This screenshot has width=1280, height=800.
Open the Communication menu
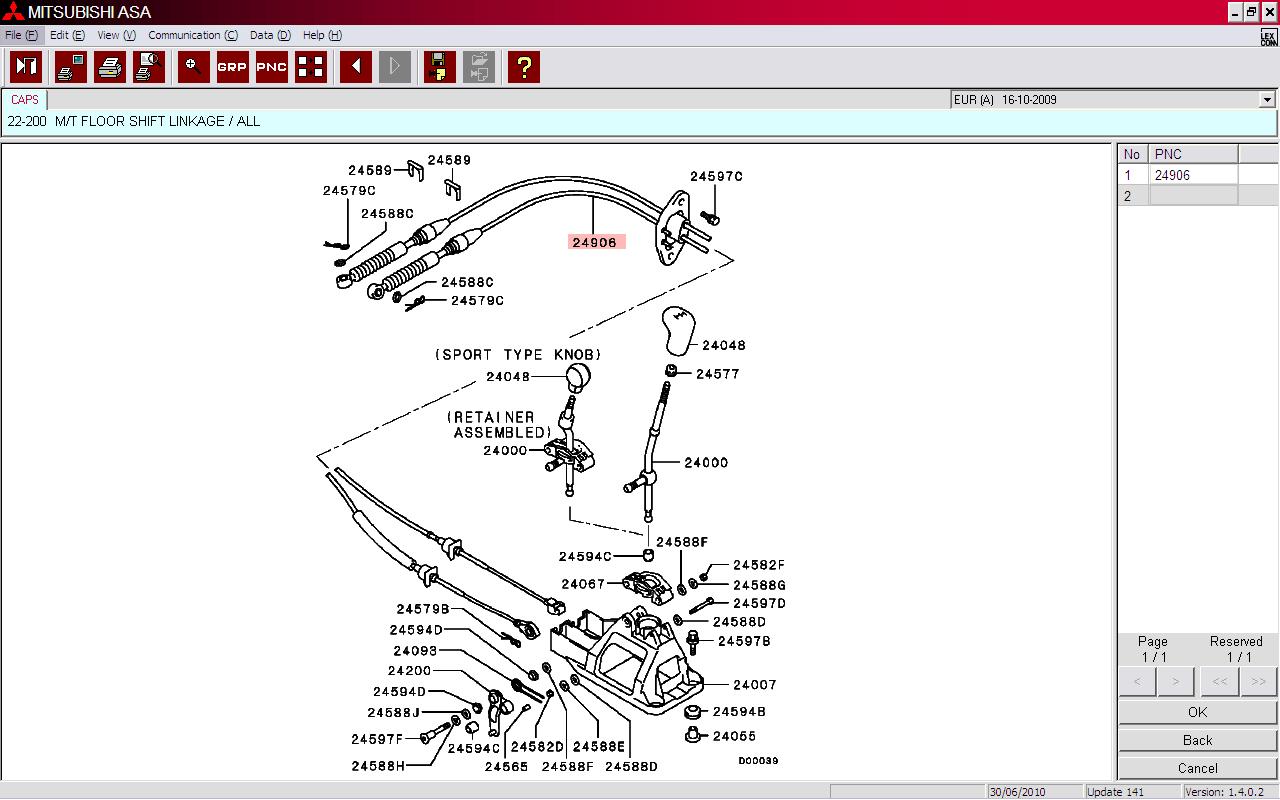point(193,35)
